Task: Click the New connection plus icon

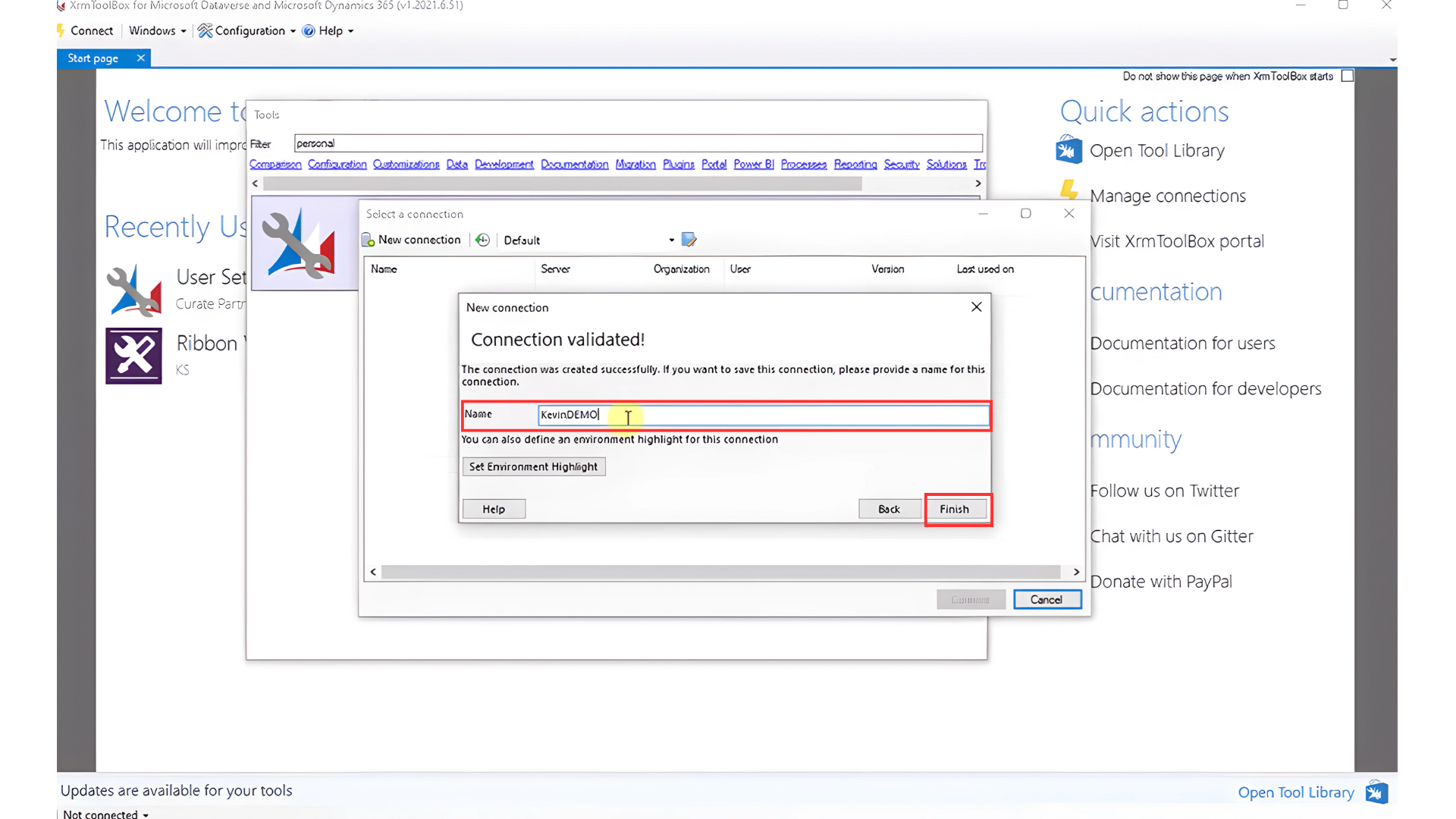Action: point(368,240)
